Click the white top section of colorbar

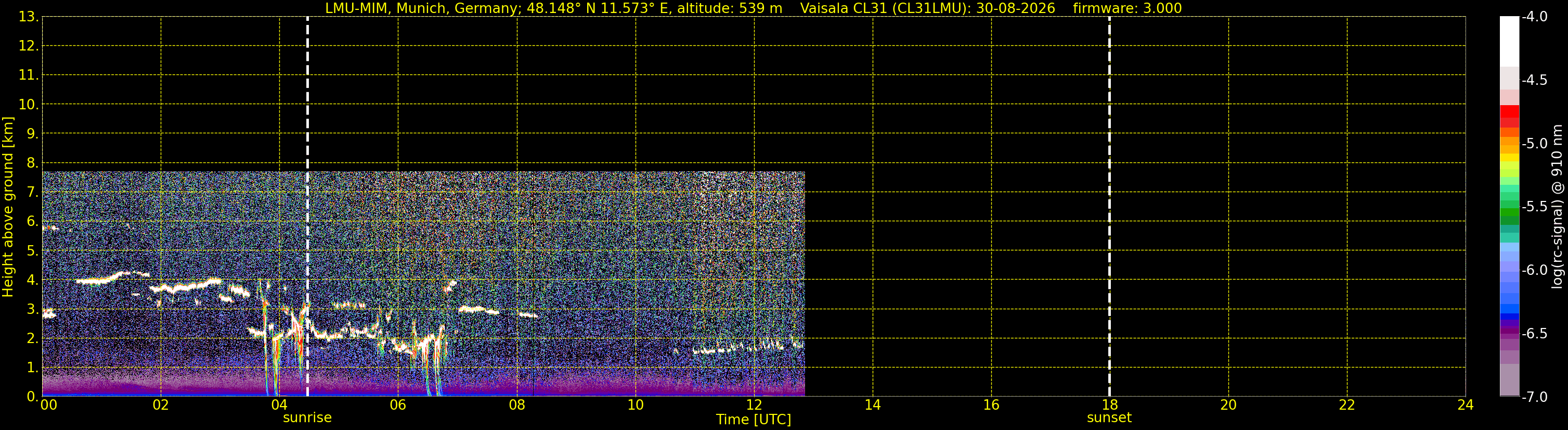[1510, 42]
